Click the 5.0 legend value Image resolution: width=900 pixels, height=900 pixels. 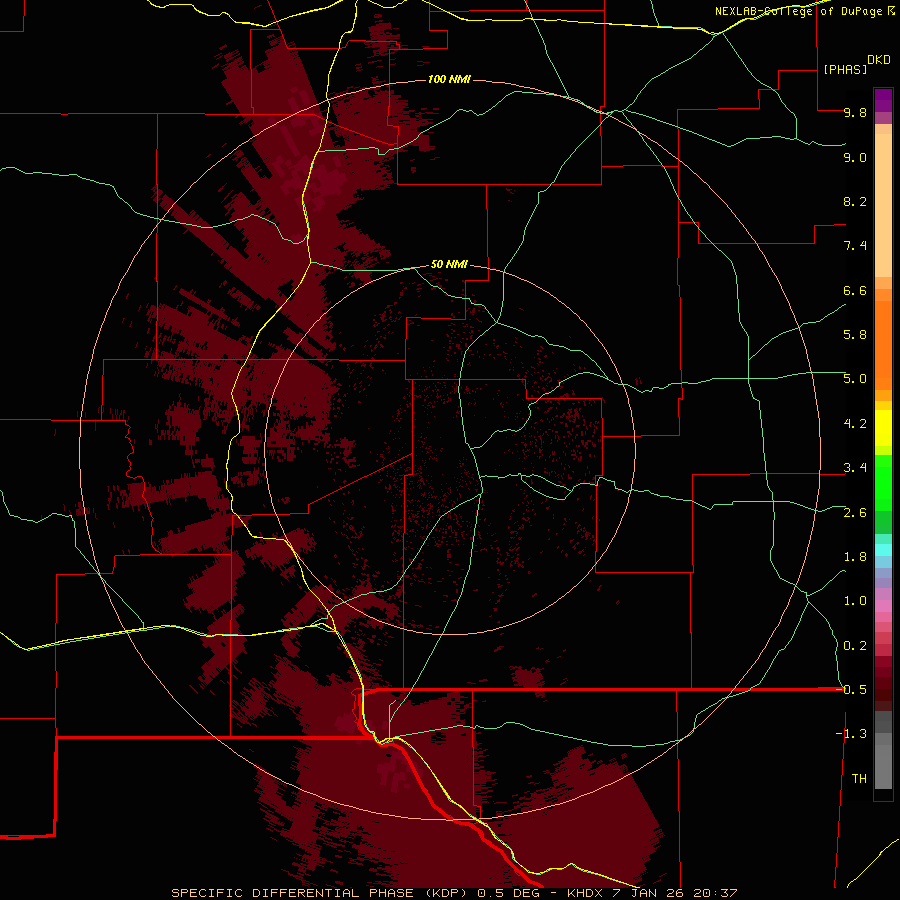[x=855, y=379]
